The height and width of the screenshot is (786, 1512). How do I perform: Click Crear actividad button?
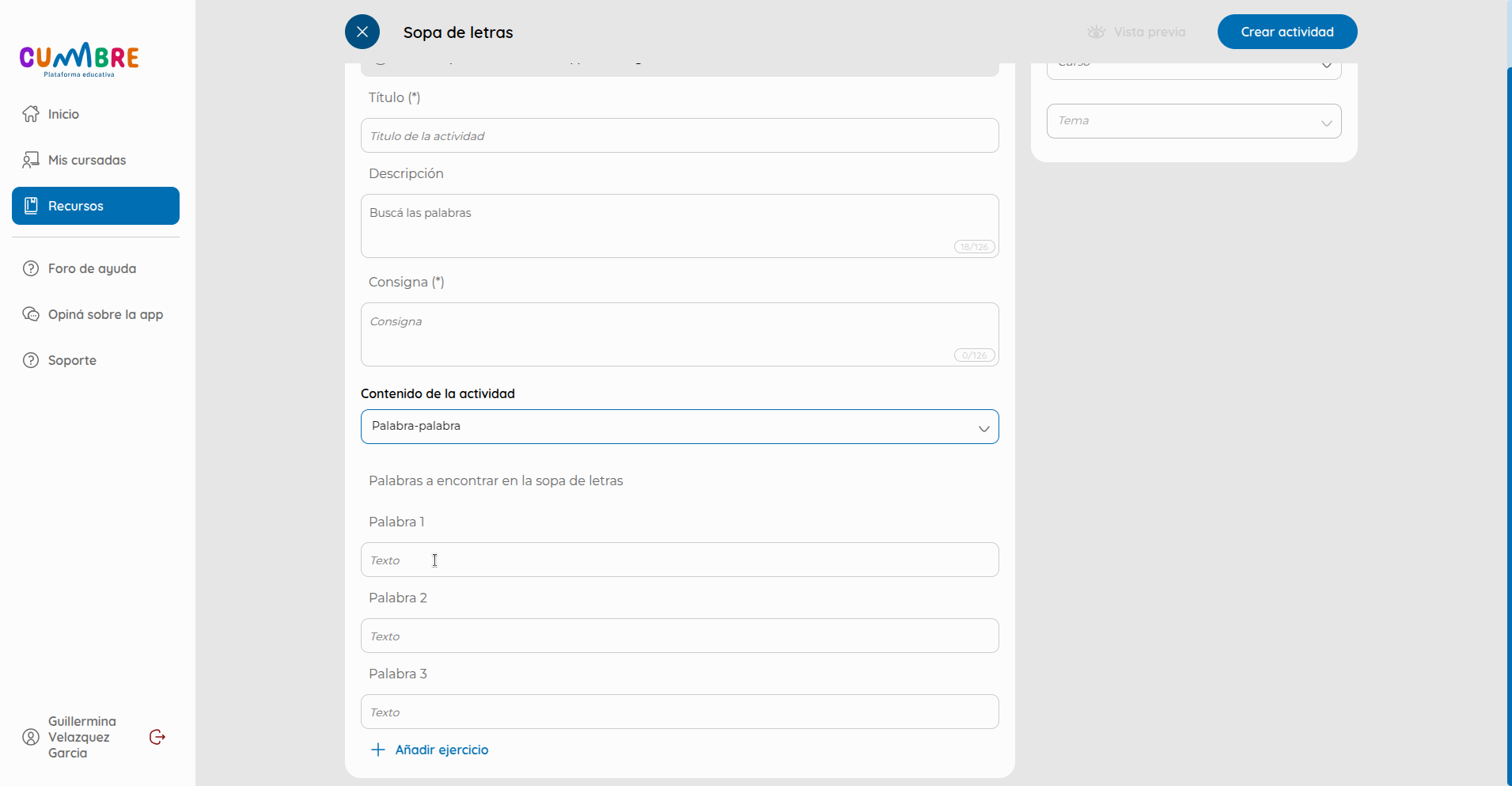pyautogui.click(x=1287, y=32)
